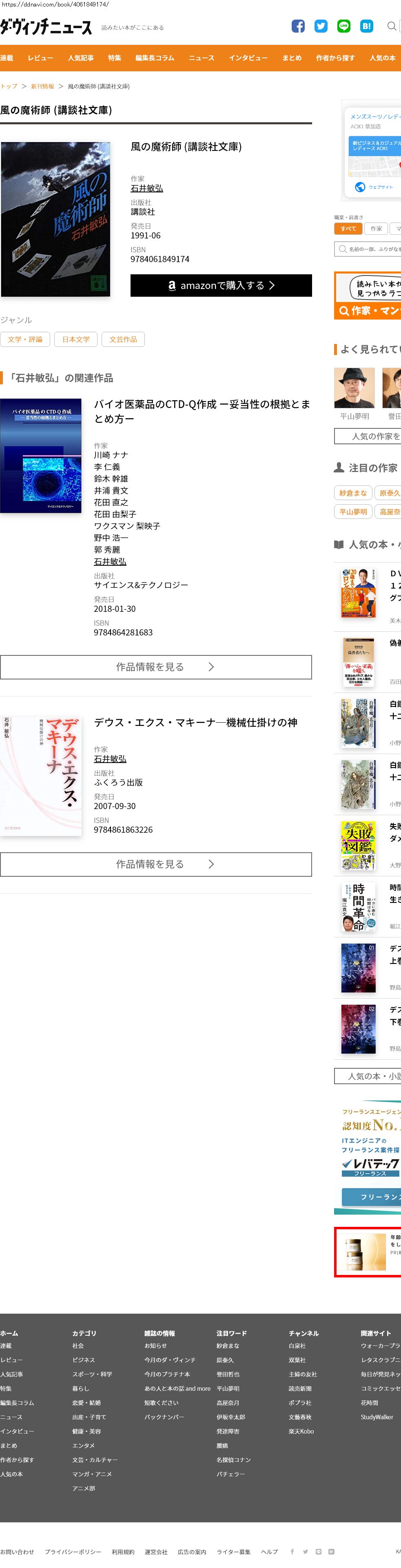
Task: Select the すべて filter tab
Action: [x=348, y=229]
